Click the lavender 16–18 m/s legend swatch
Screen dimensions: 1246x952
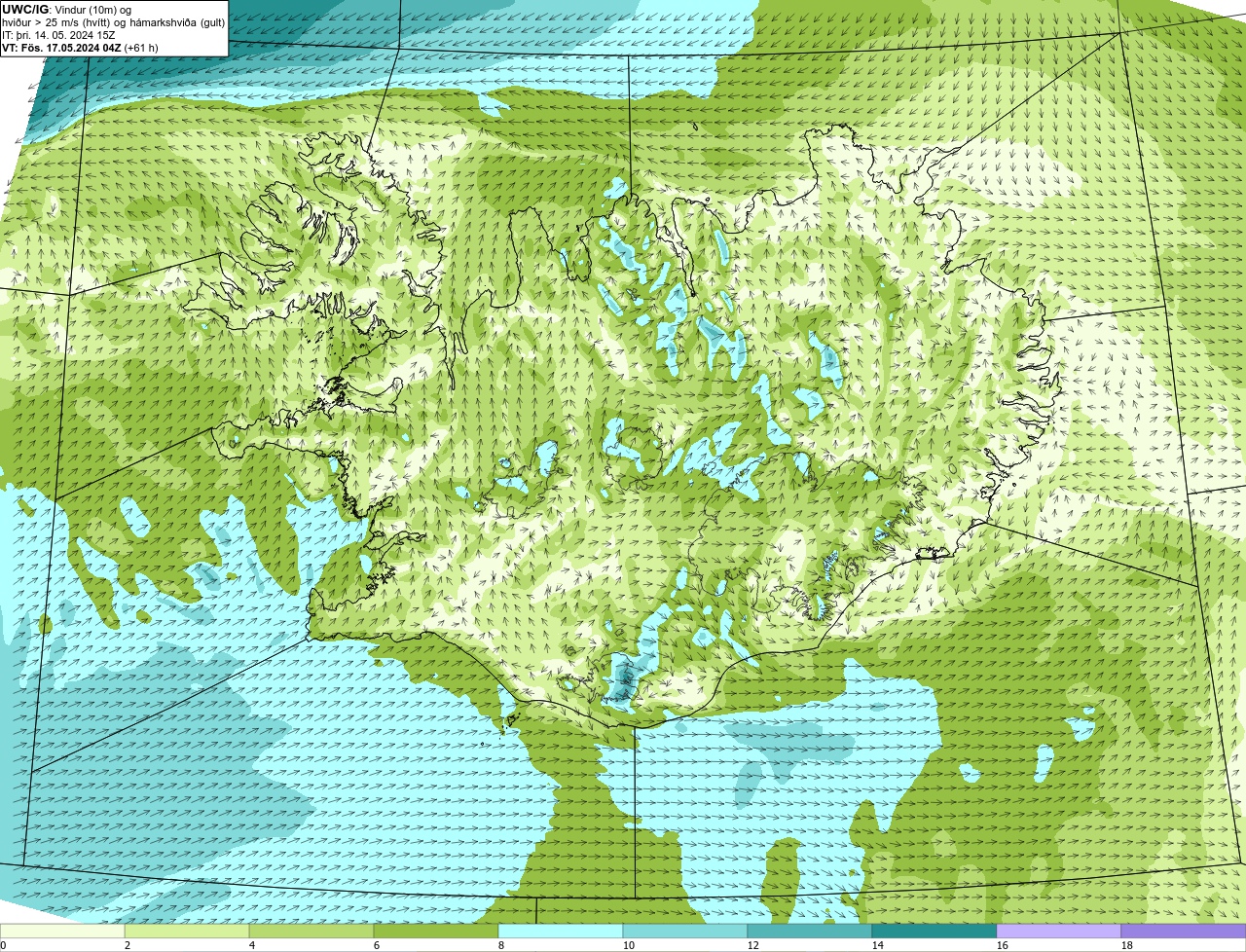tap(1059, 931)
